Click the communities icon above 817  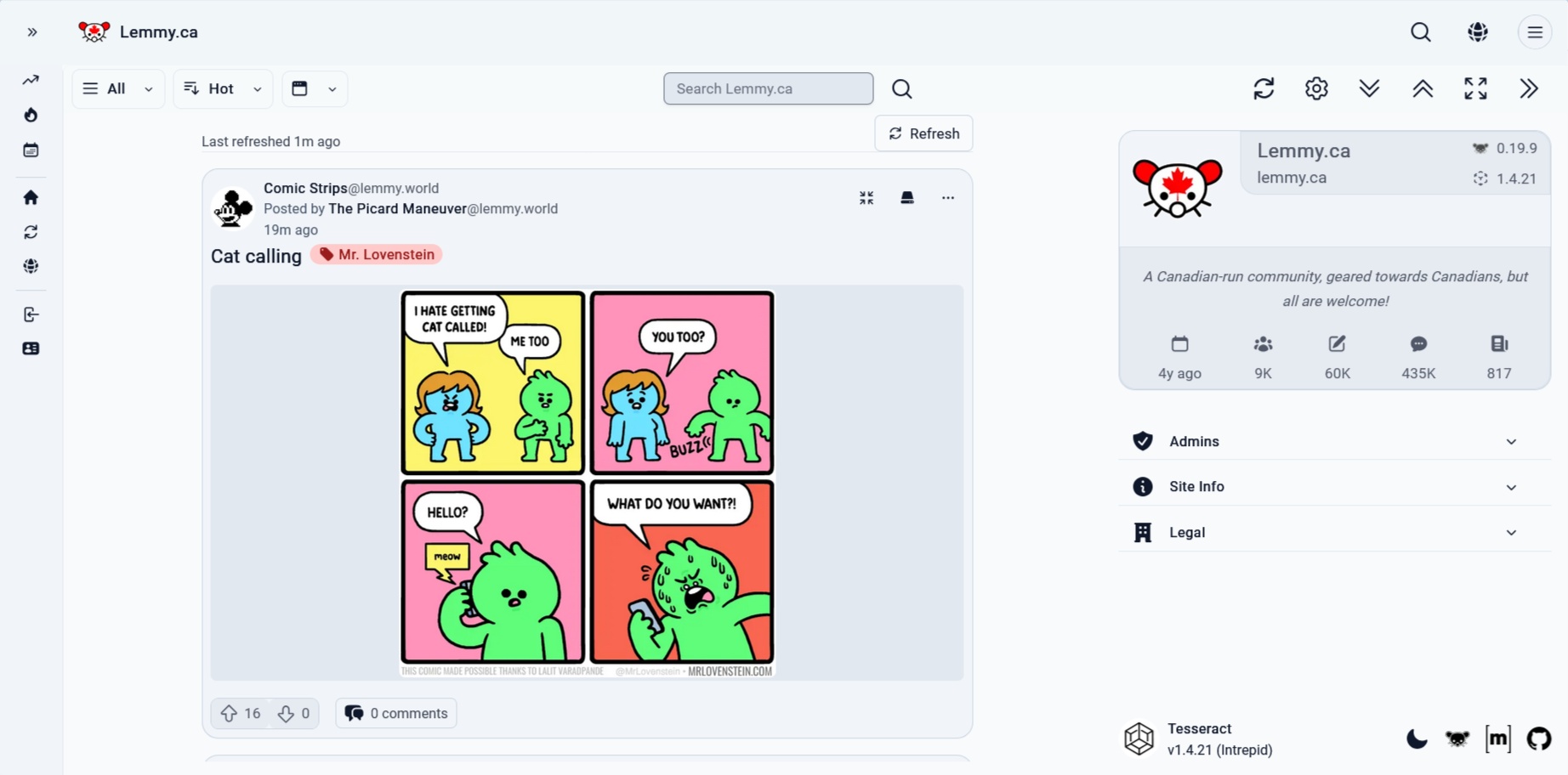pos(1499,344)
